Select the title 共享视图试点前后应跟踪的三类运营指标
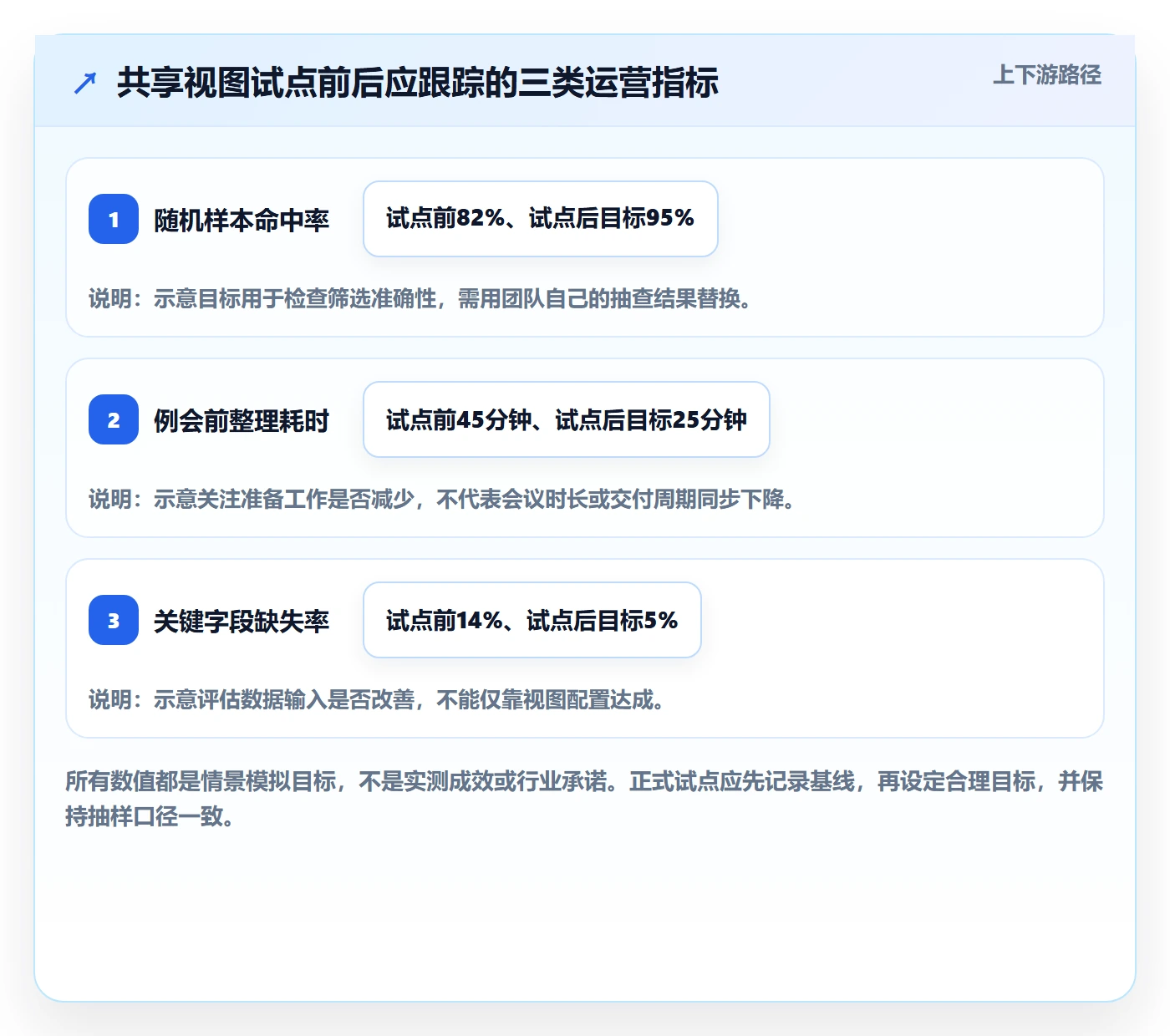1170x1036 pixels. click(x=418, y=83)
